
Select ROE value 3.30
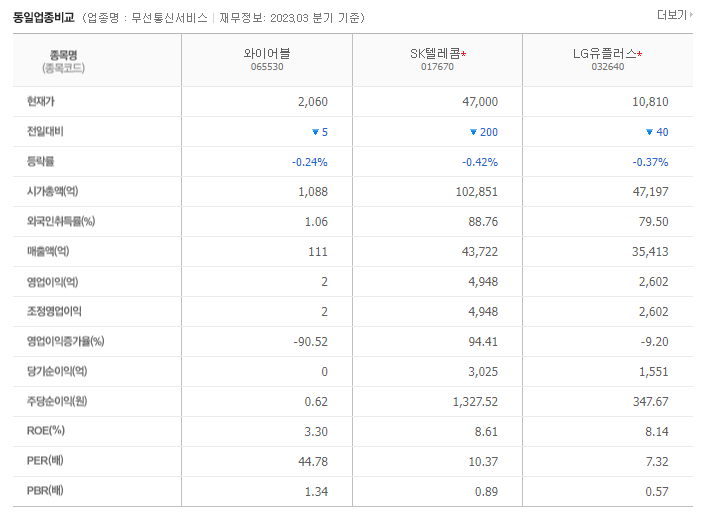(x=316, y=432)
